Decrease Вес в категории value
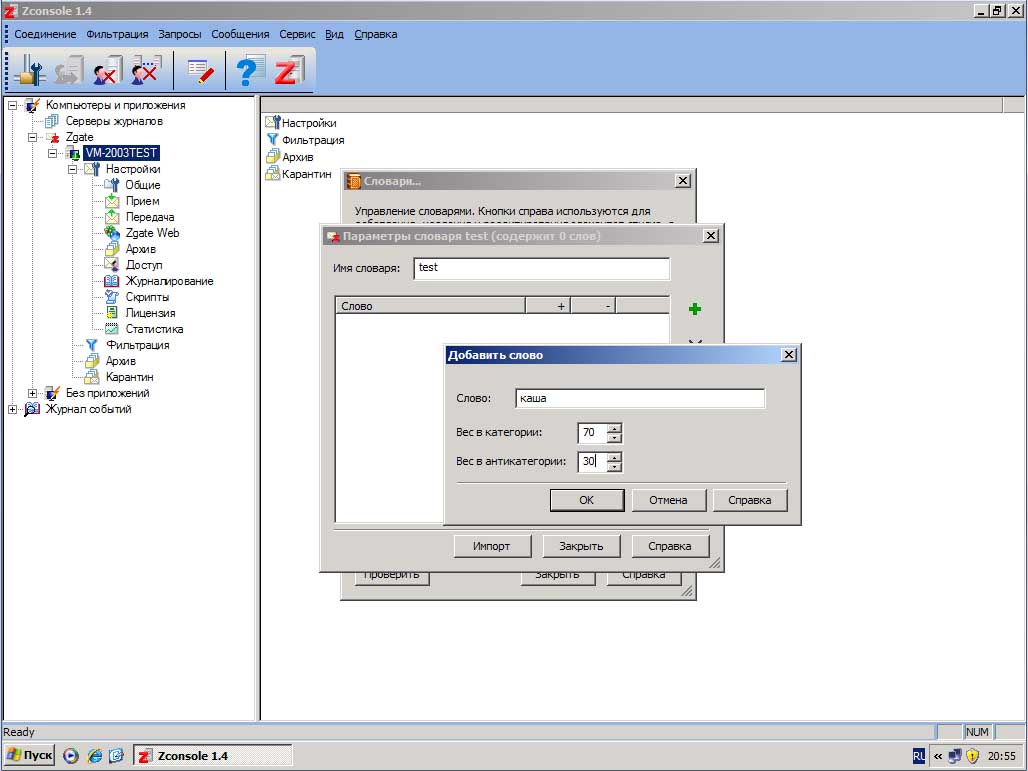This screenshot has height=771, width=1028. (614, 438)
